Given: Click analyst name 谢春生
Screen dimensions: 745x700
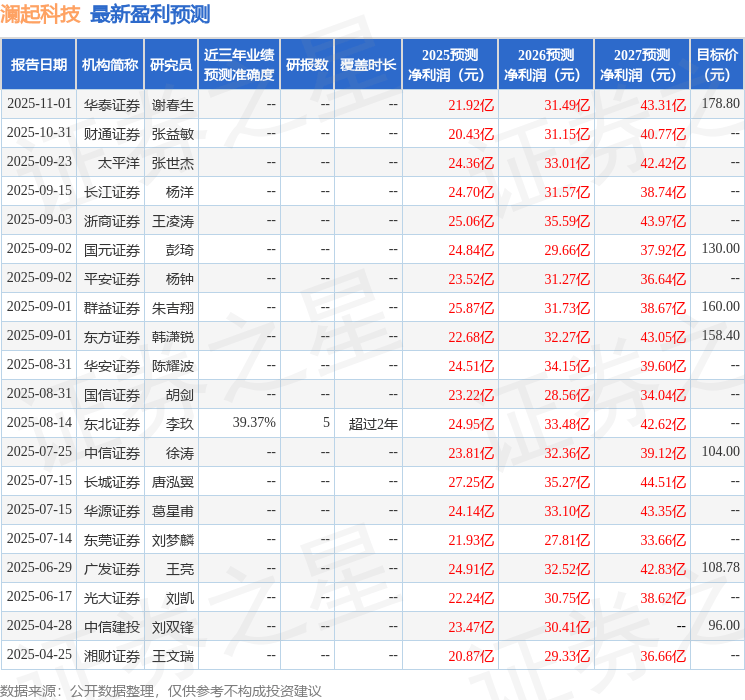Looking at the screenshot, I should [x=173, y=105].
